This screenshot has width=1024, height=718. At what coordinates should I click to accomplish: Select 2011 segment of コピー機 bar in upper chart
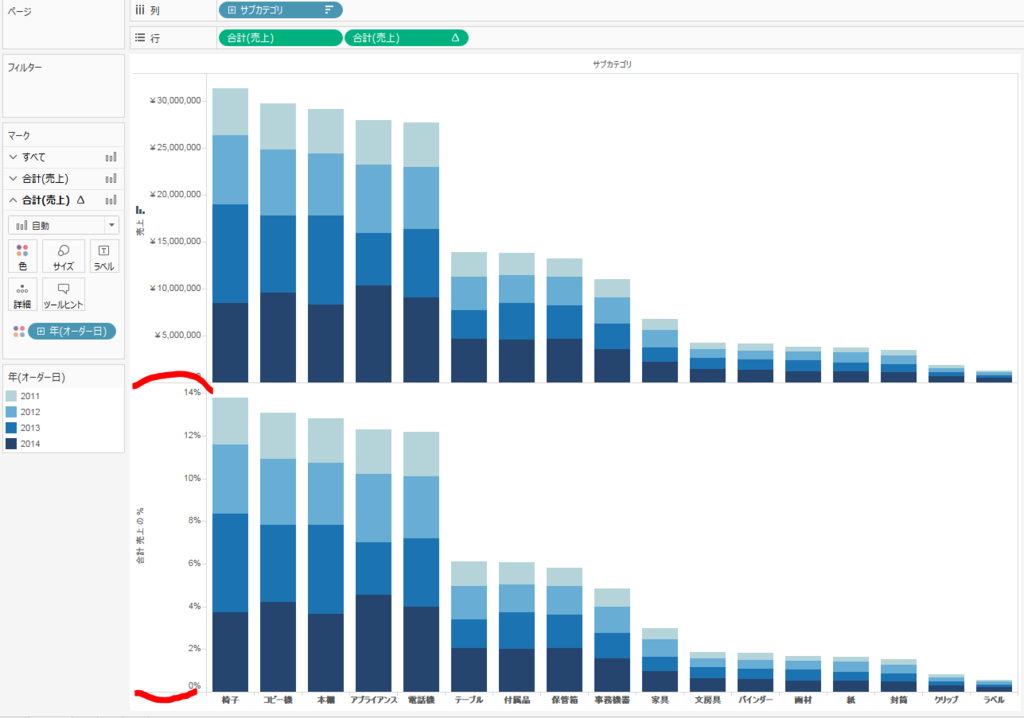(x=278, y=126)
